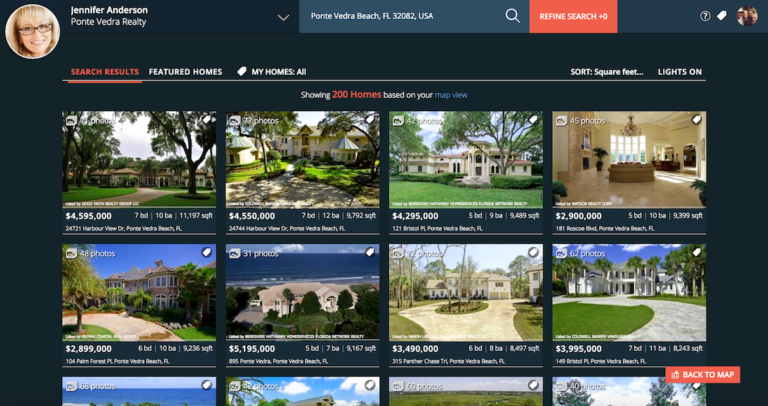Click Ponte Vedra Realty company name
Image resolution: width=768 pixels, height=406 pixels.
click(108, 22)
